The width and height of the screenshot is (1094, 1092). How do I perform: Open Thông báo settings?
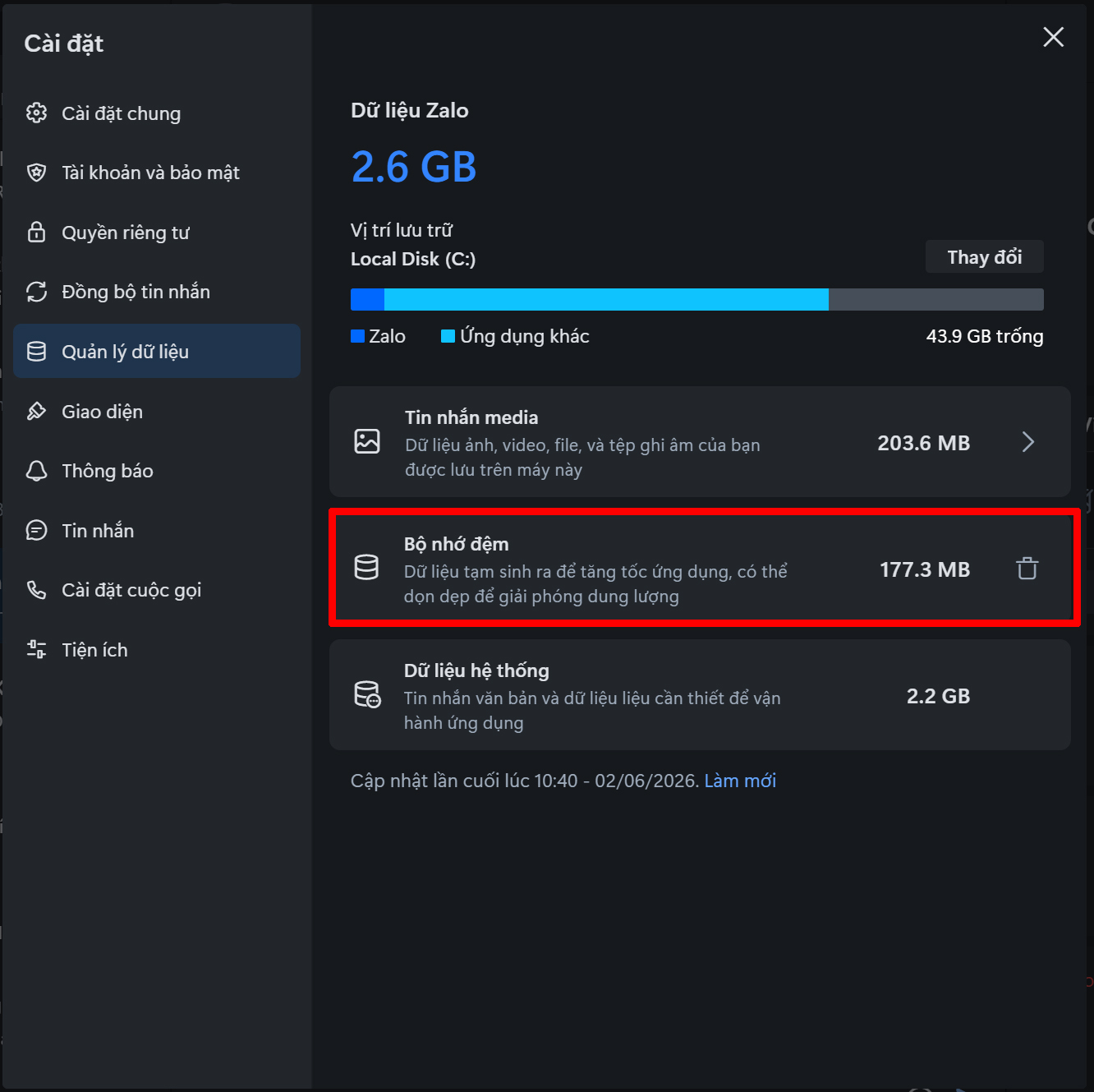tap(157, 471)
